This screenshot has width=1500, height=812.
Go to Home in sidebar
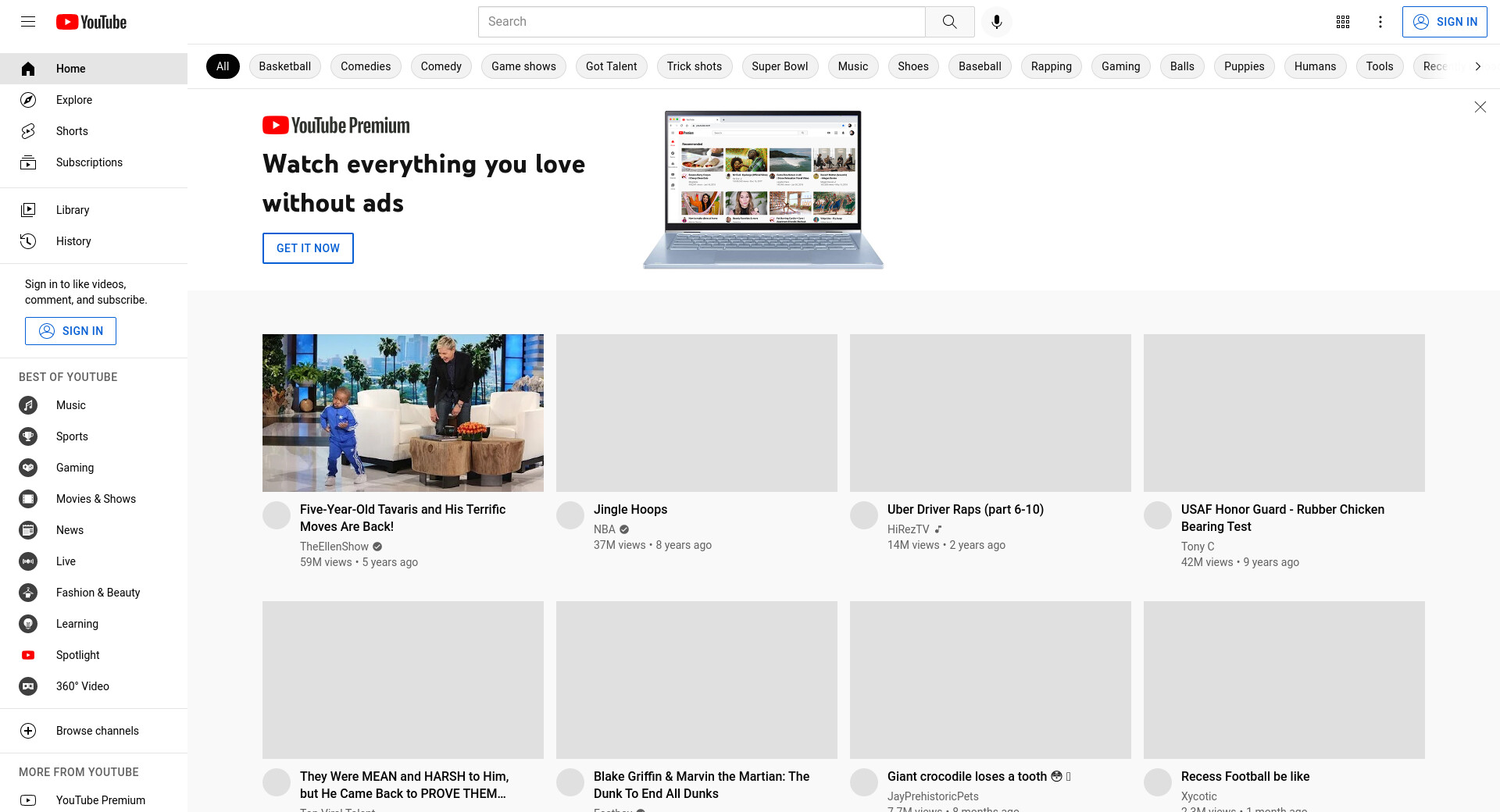[94, 69]
